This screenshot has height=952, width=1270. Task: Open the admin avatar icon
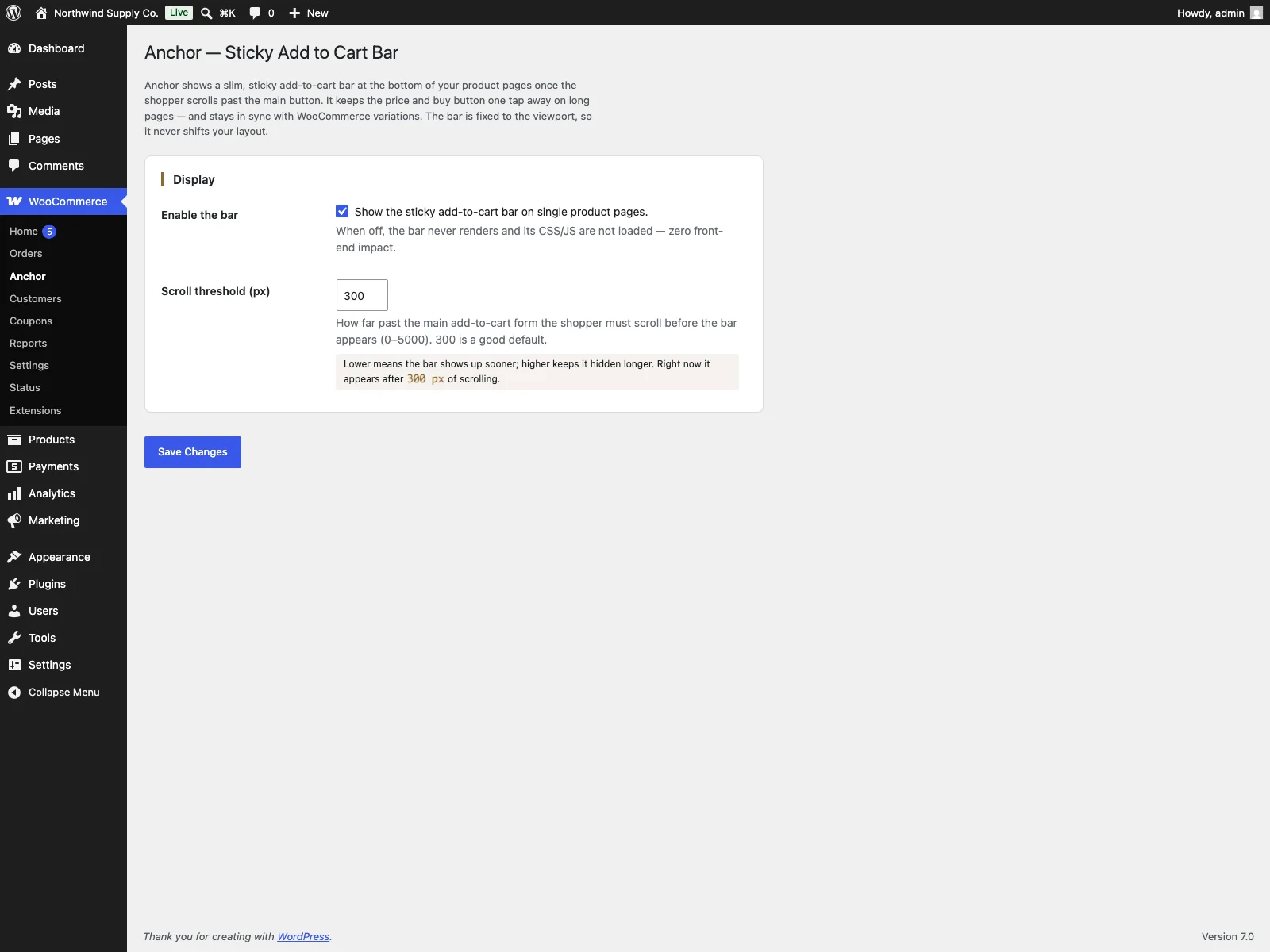coord(1257,13)
